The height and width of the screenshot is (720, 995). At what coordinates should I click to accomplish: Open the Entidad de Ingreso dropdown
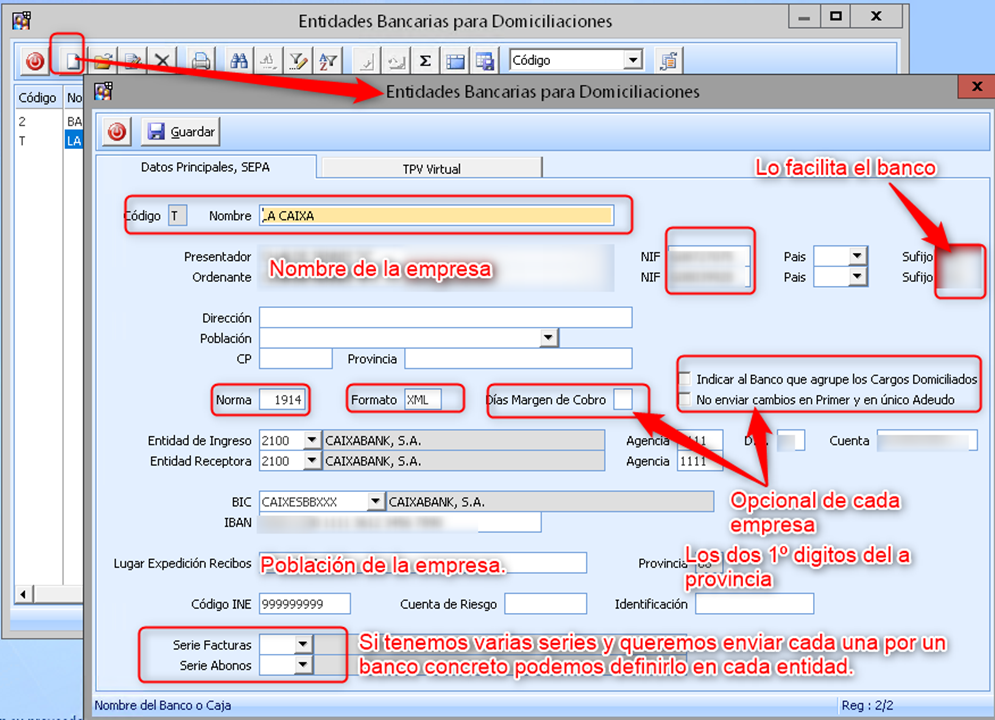[311, 441]
